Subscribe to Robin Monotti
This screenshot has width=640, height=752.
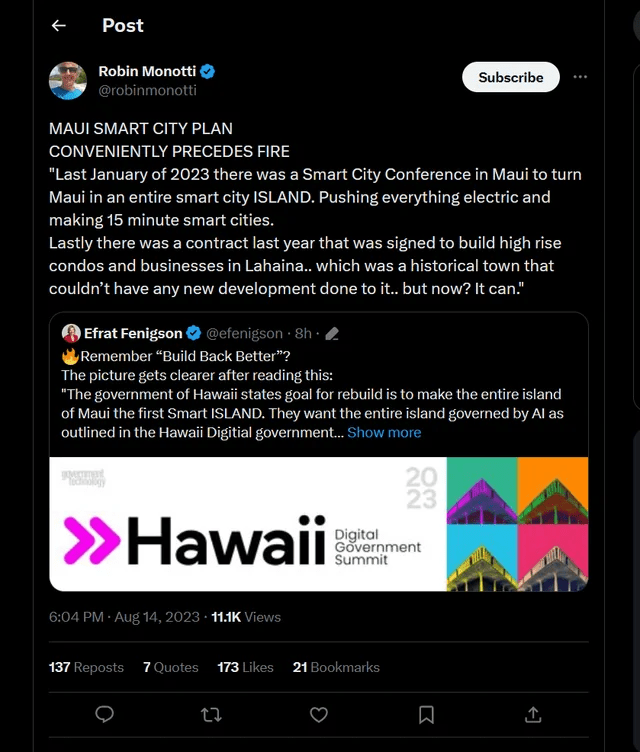[510, 77]
